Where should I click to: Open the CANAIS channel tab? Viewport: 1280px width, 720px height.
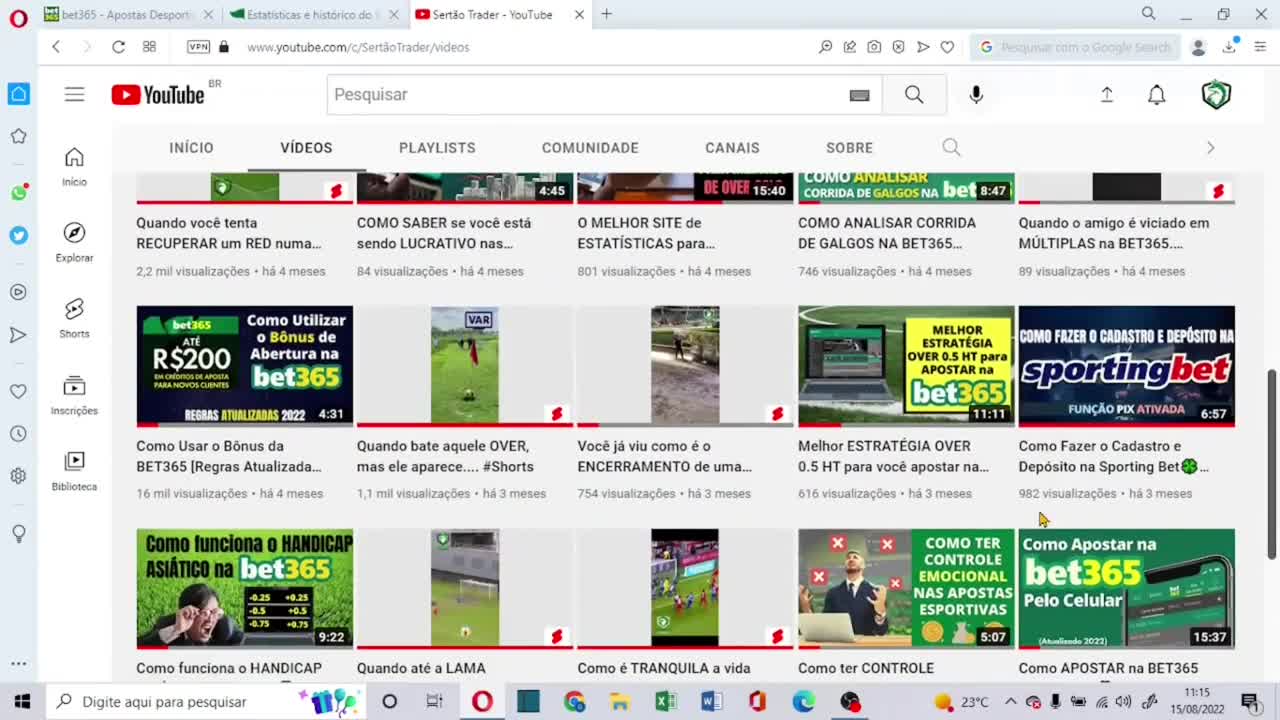(732, 147)
